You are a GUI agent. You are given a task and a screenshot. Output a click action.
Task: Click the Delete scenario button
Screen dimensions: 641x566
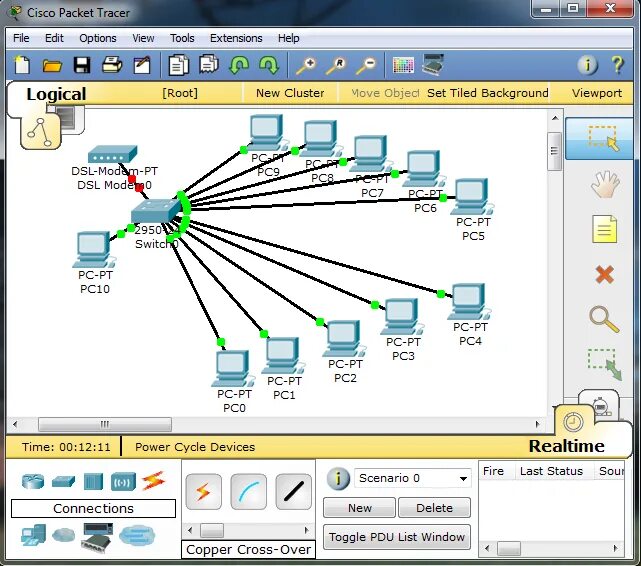pos(435,508)
